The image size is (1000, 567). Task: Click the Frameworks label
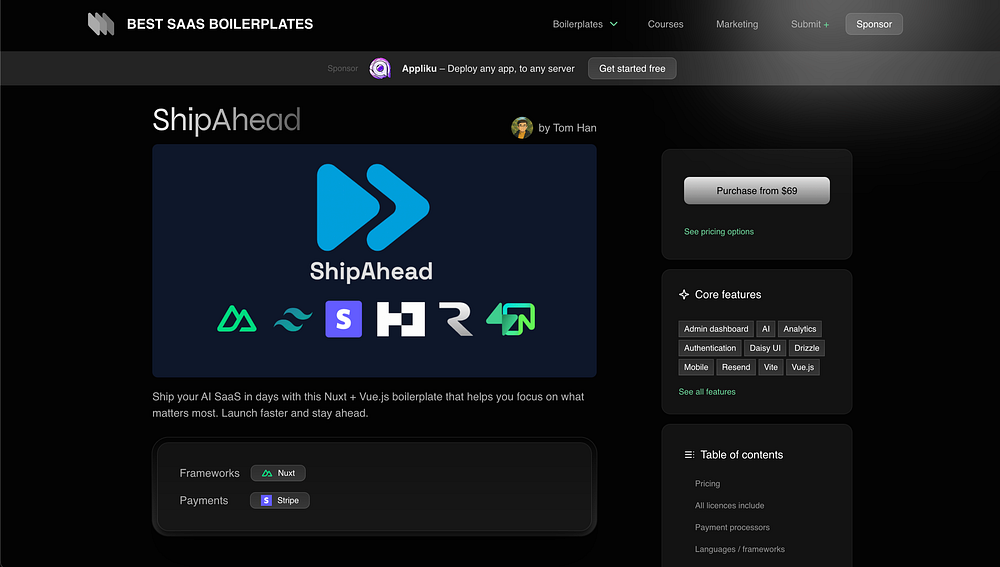[209, 473]
